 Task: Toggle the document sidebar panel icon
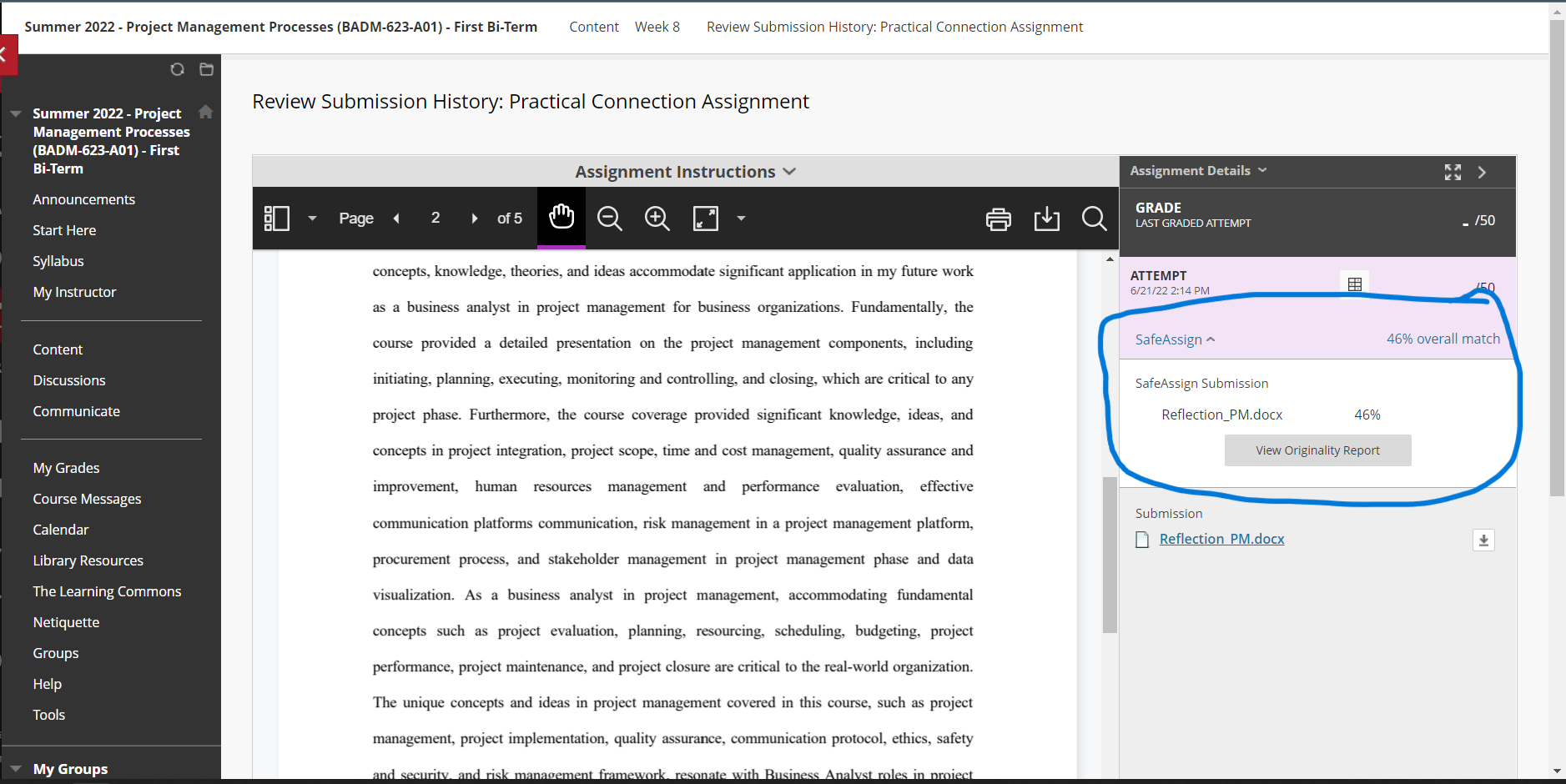(x=277, y=219)
